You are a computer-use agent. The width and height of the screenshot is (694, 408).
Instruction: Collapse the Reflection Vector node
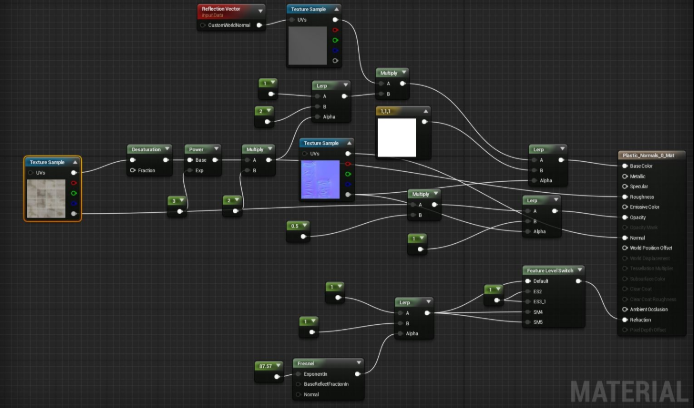[260, 10]
